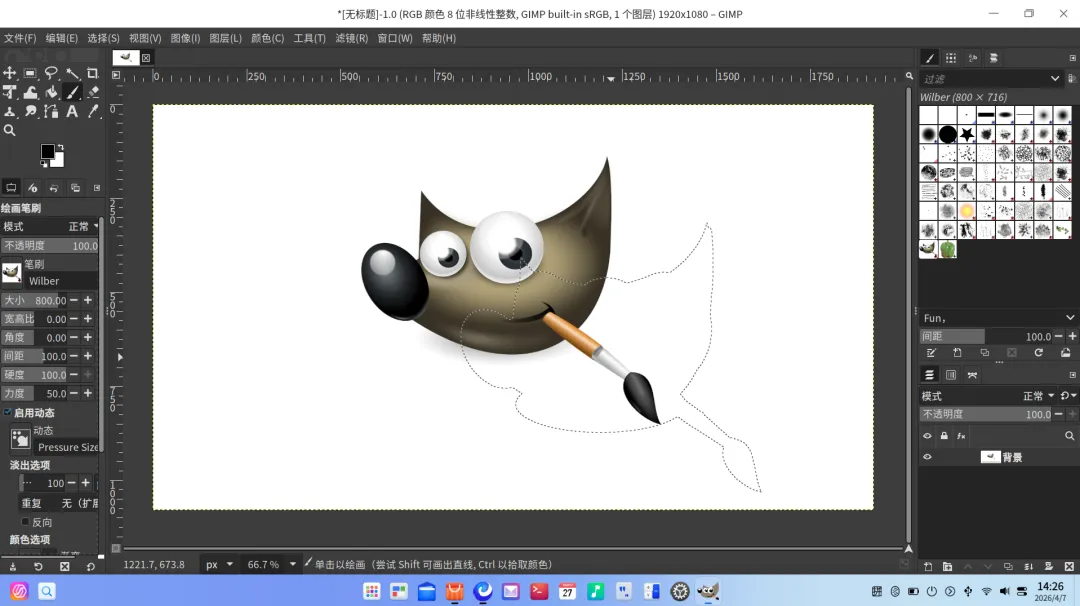Click the layer effects fx header icon

(x=962, y=436)
